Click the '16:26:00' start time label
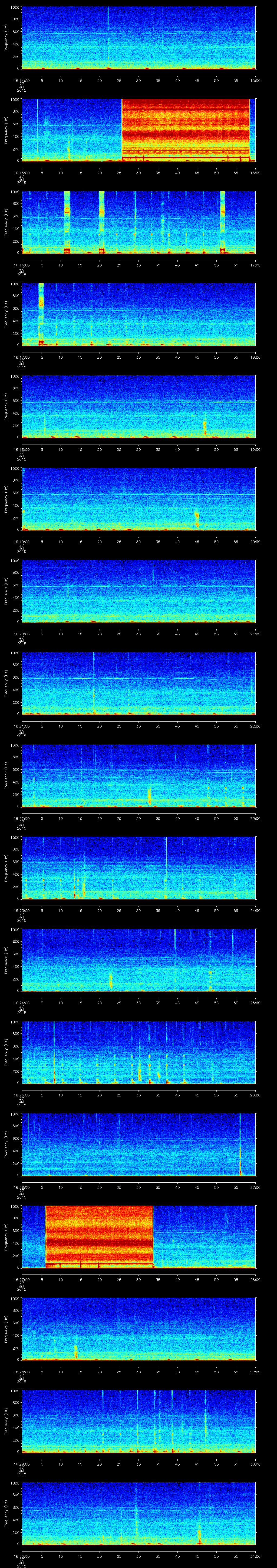Viewport: 277px width, 1568px height. click(x=21, y=1187)
